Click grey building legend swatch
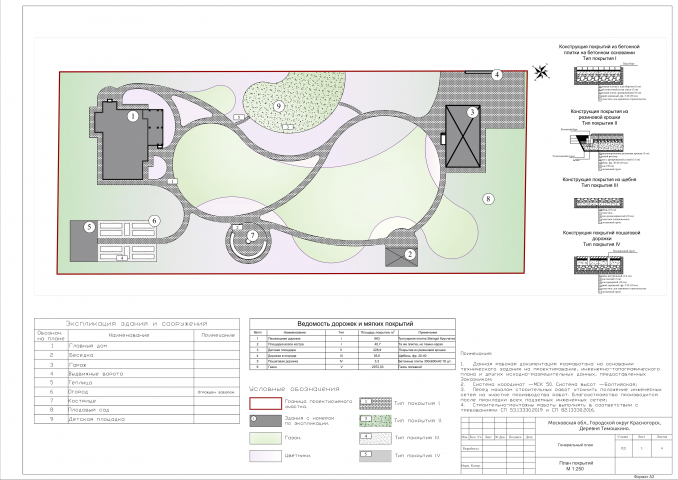The width and height of the screenshot is (678, 480). pos(265,421)
